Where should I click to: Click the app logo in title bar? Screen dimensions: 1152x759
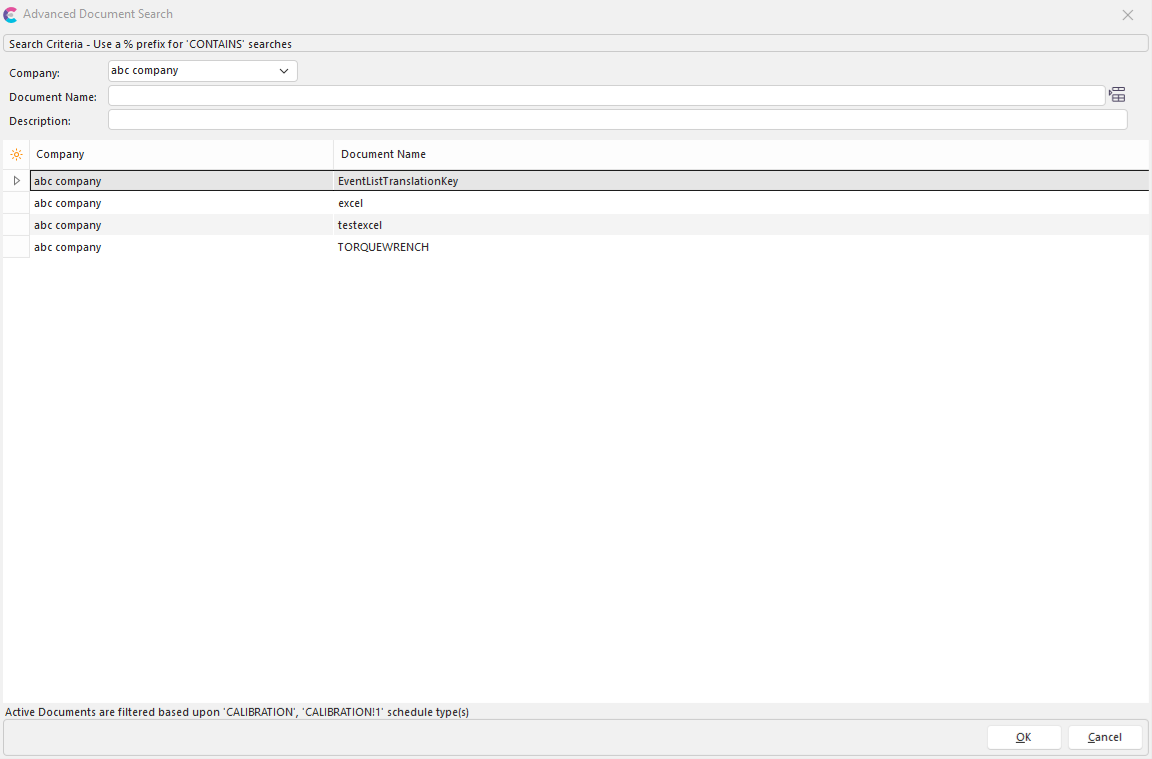(11, 14)
